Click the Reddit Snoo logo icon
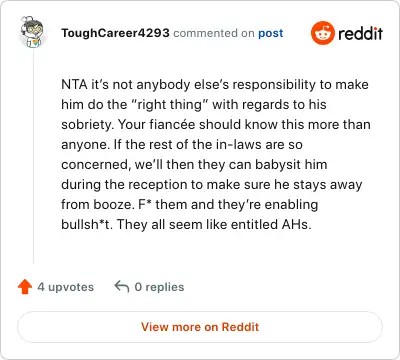Image resolution: width=400 pixels, height=360 pixels. (322, 33)
